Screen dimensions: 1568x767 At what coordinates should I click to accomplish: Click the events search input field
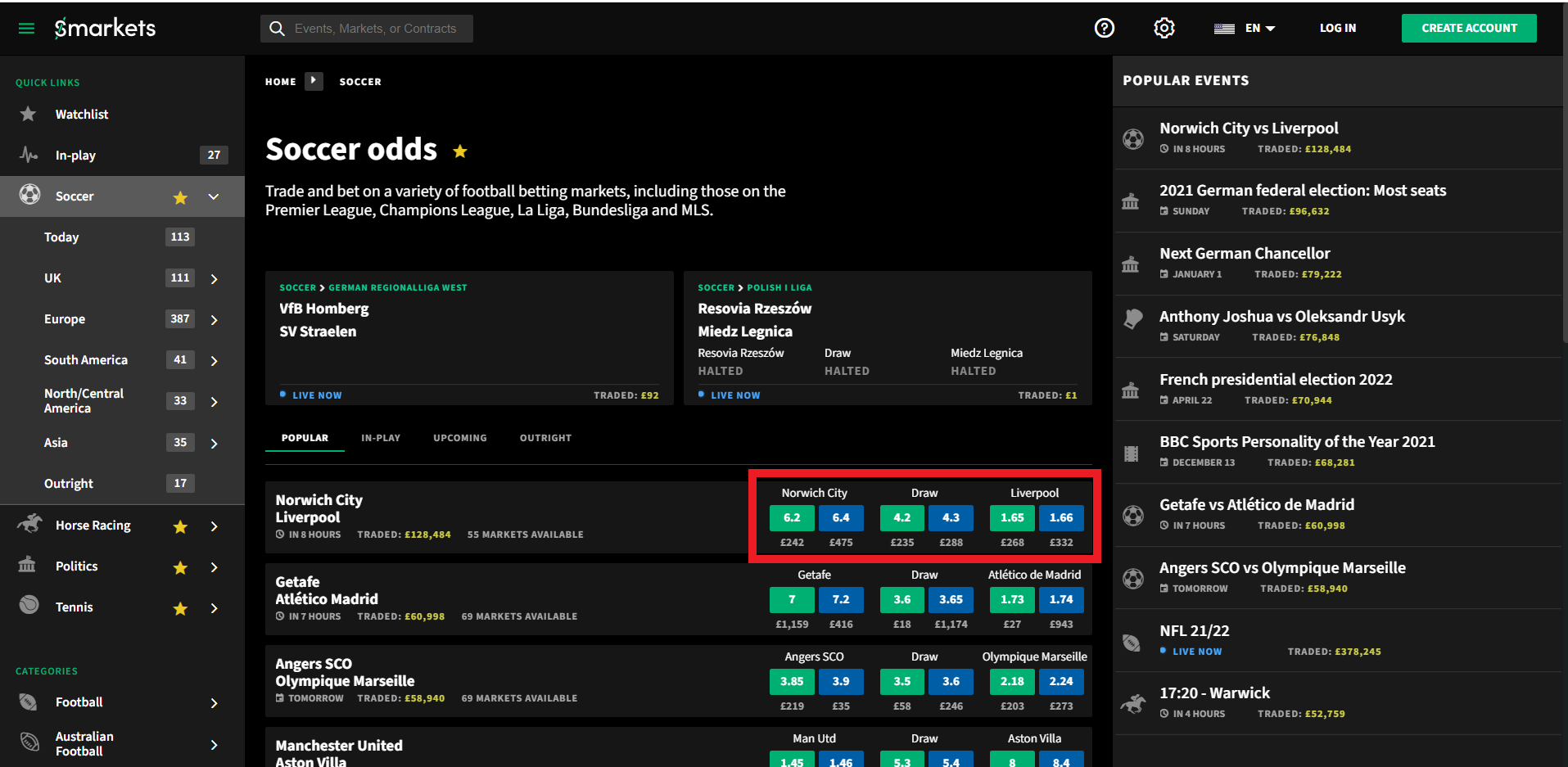pos(367,29)
